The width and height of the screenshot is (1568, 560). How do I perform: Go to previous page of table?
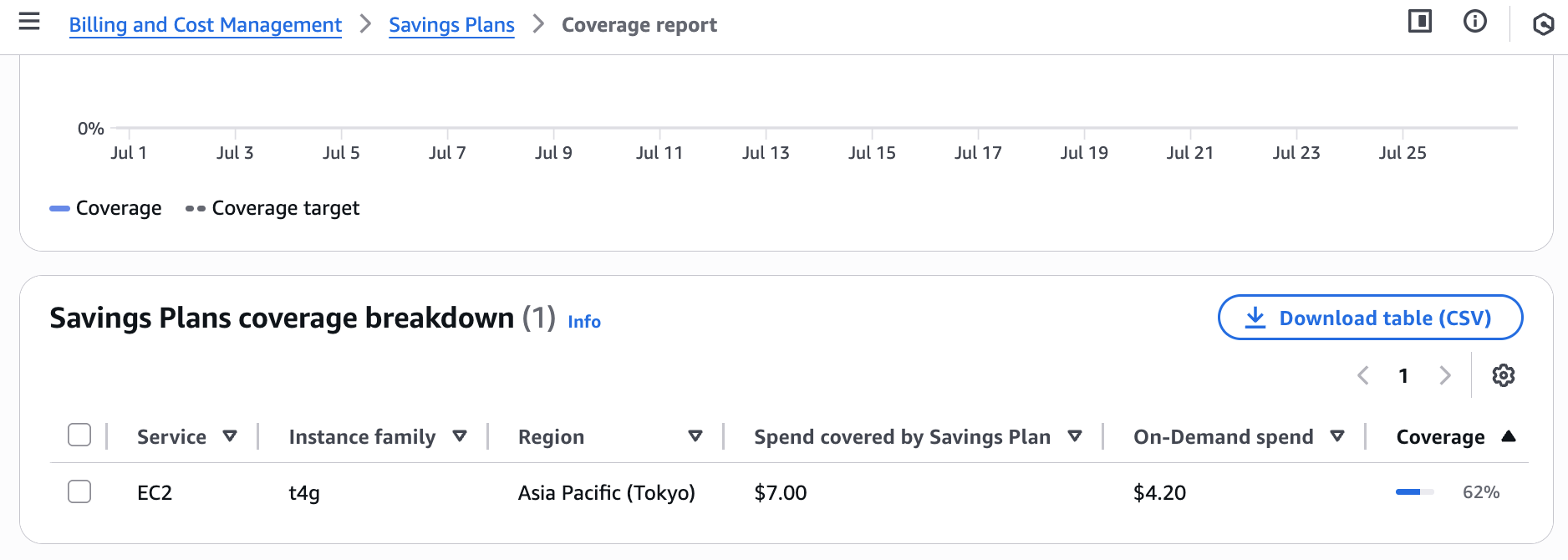click(1363, 375)
